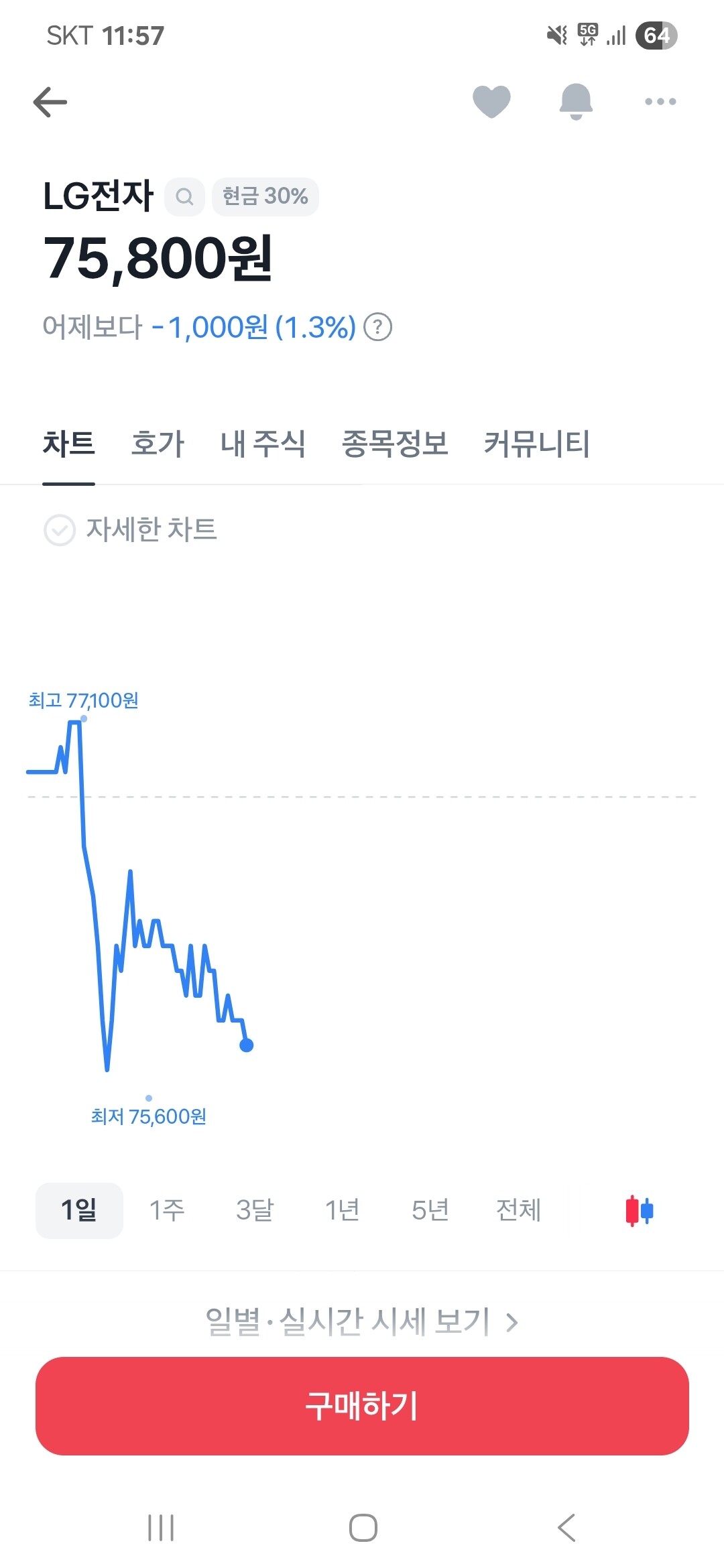Screen dimensions: 724x1568
Task: Tap the search icon next to LG전자
Action: [184, 197]
